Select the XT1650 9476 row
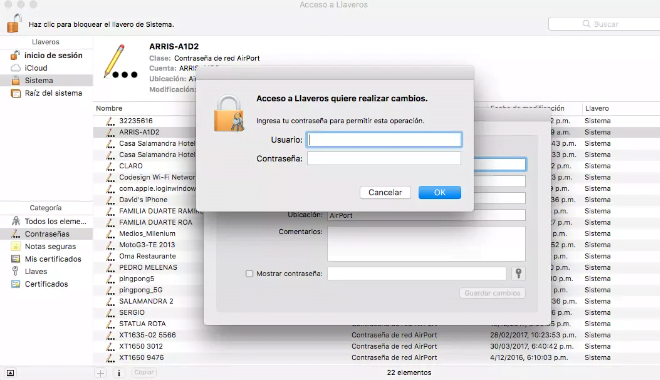This screenshot has width=660, height=380. 377,358
